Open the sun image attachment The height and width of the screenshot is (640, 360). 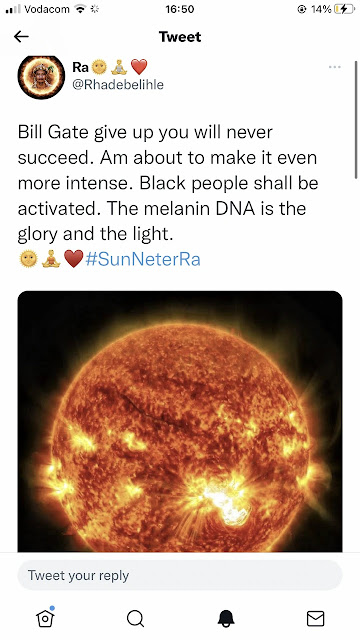click(x=180, y=421)
